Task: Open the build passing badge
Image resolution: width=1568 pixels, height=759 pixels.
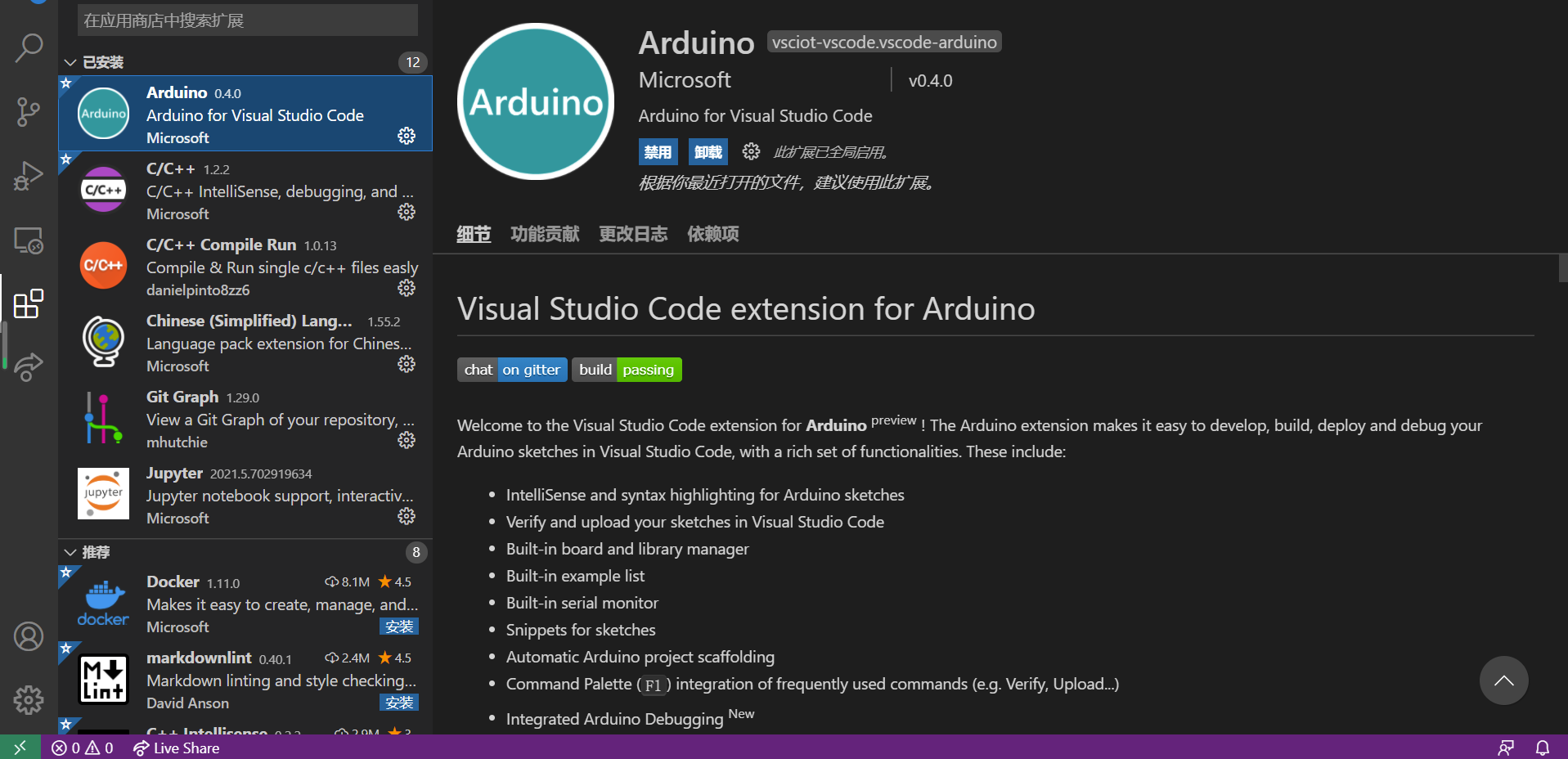Action: pos(627,370)
